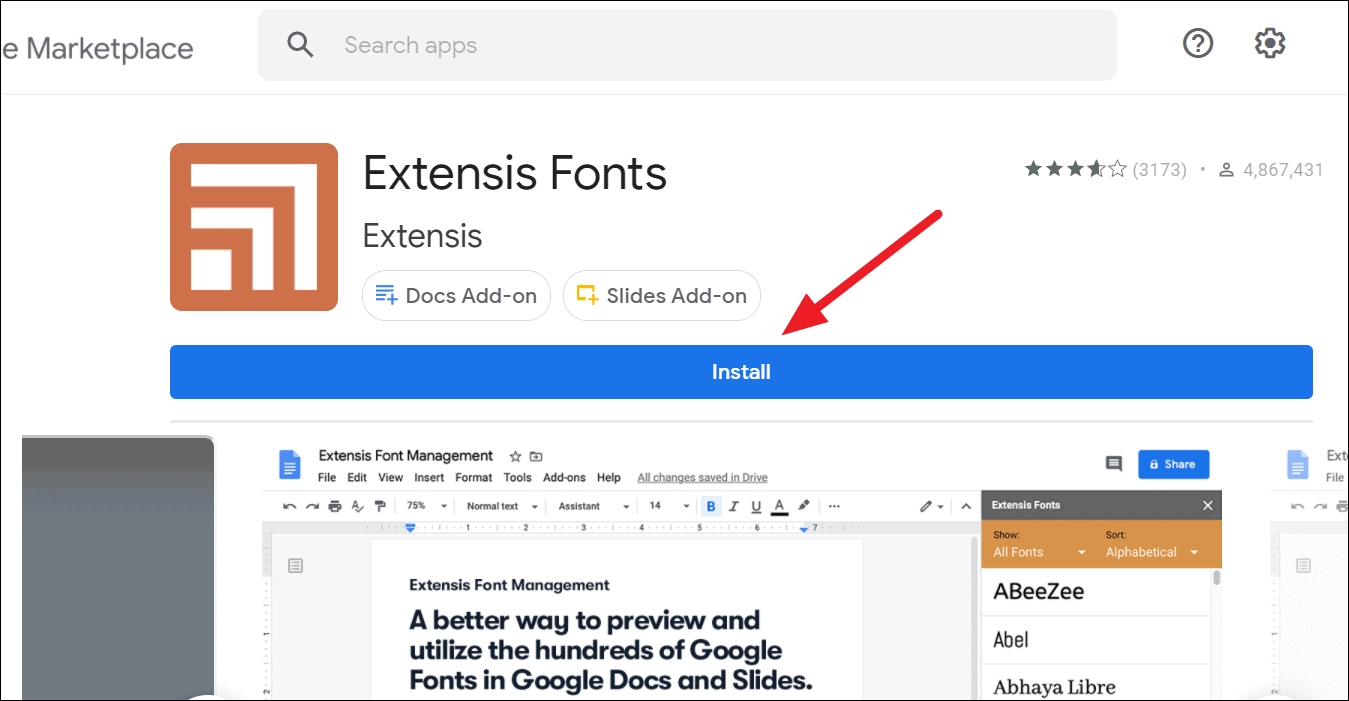Open the help question mark icon
Screen dimensions: 1349x701
1198,44
